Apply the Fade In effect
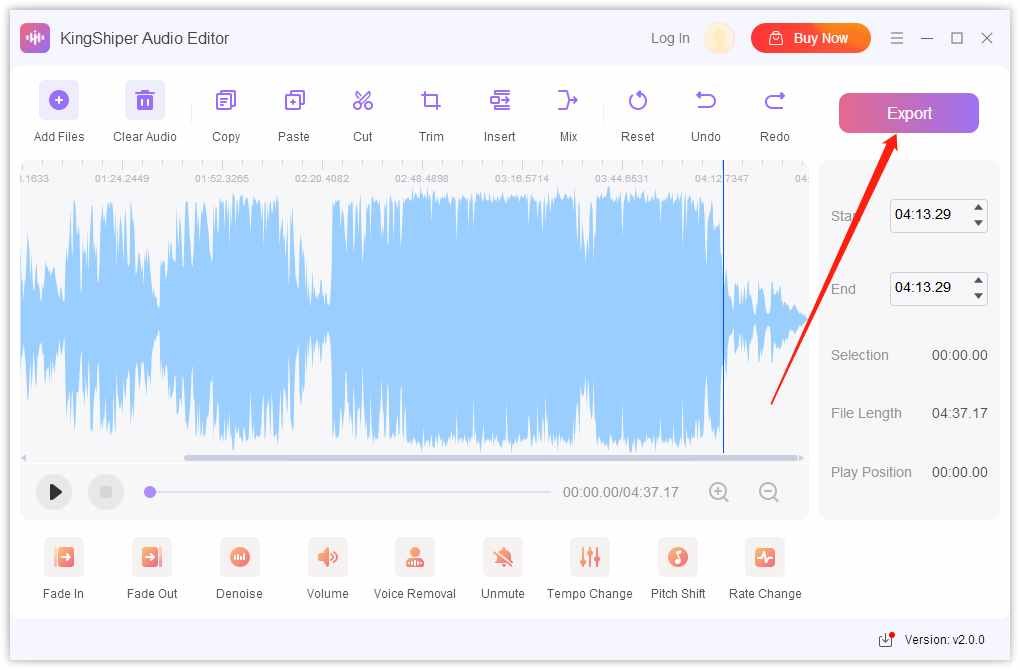Image resolution: width=1020 pixels, height=670 pixels. click(x=64, y=557)
